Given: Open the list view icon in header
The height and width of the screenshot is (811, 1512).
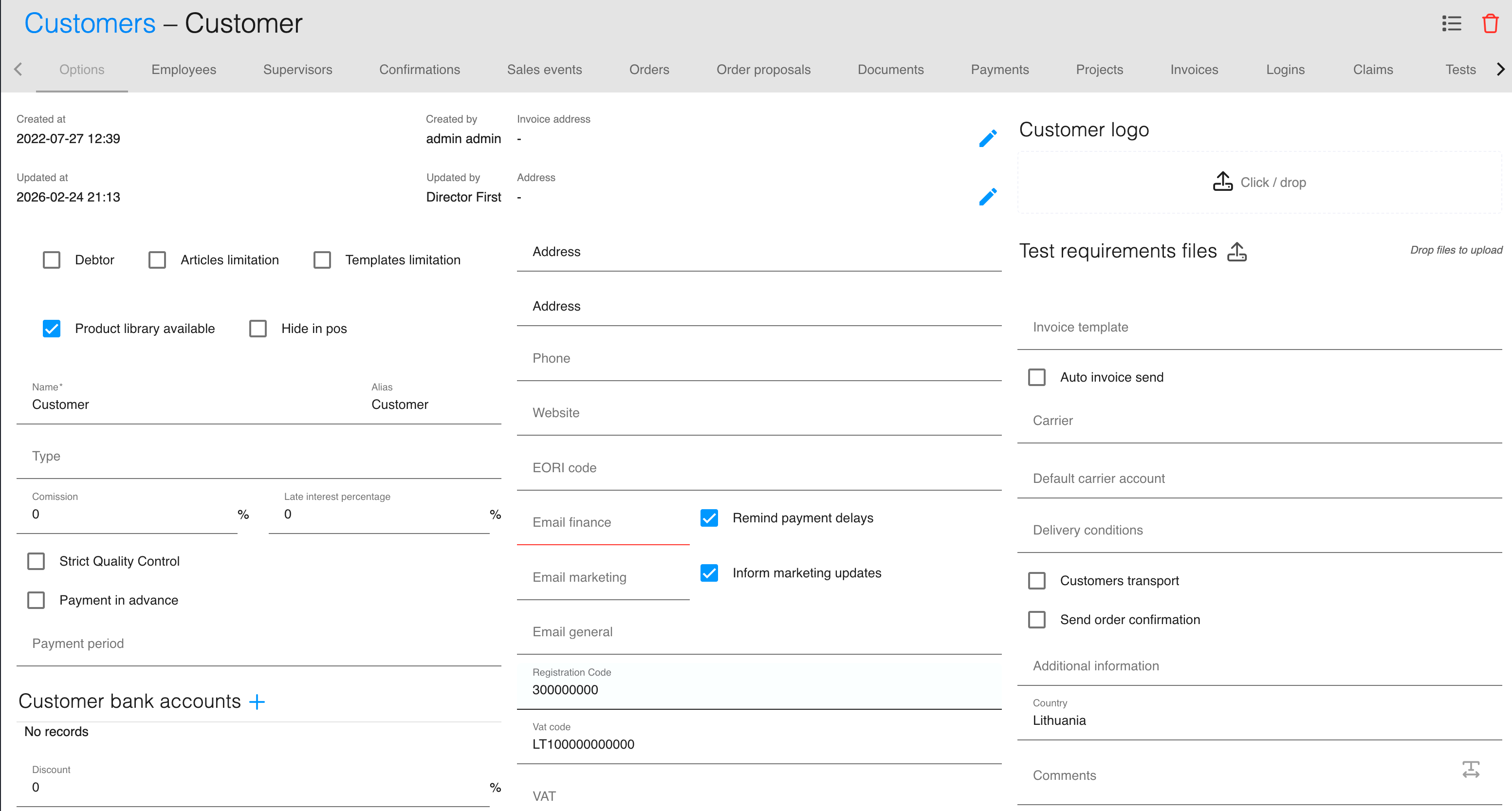Looking at the screenshot, I should pos(1452,24).
